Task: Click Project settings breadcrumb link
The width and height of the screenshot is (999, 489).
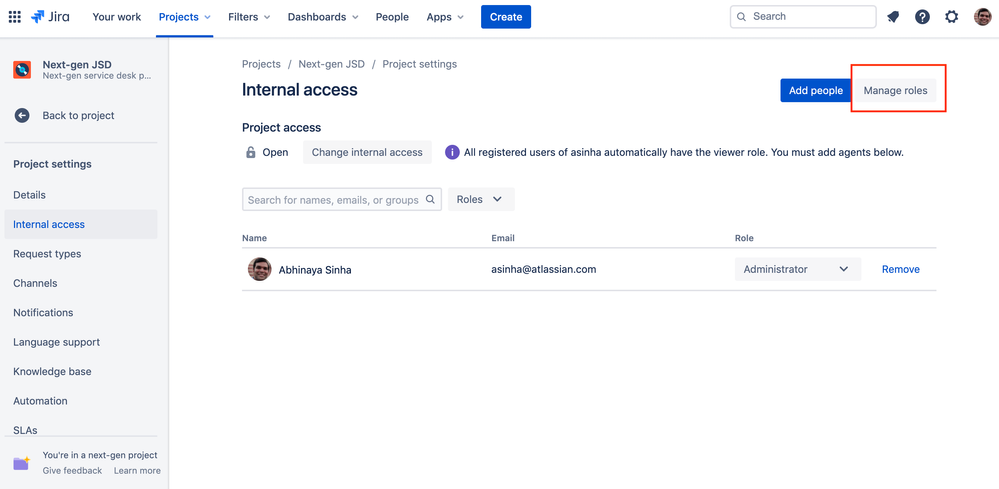Action: 419,64
